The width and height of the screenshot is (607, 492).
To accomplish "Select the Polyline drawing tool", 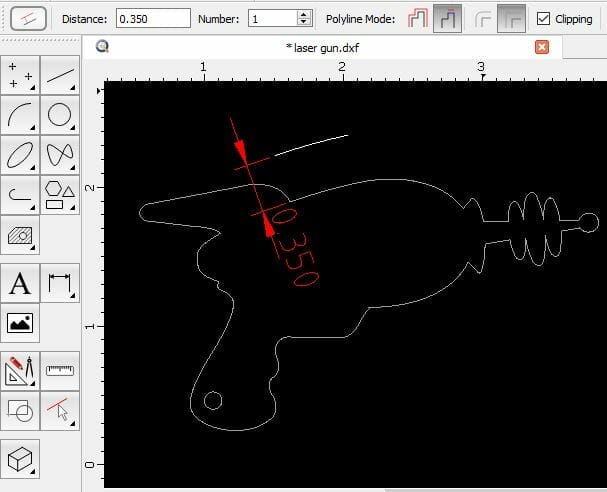I will tap(20, 195).
